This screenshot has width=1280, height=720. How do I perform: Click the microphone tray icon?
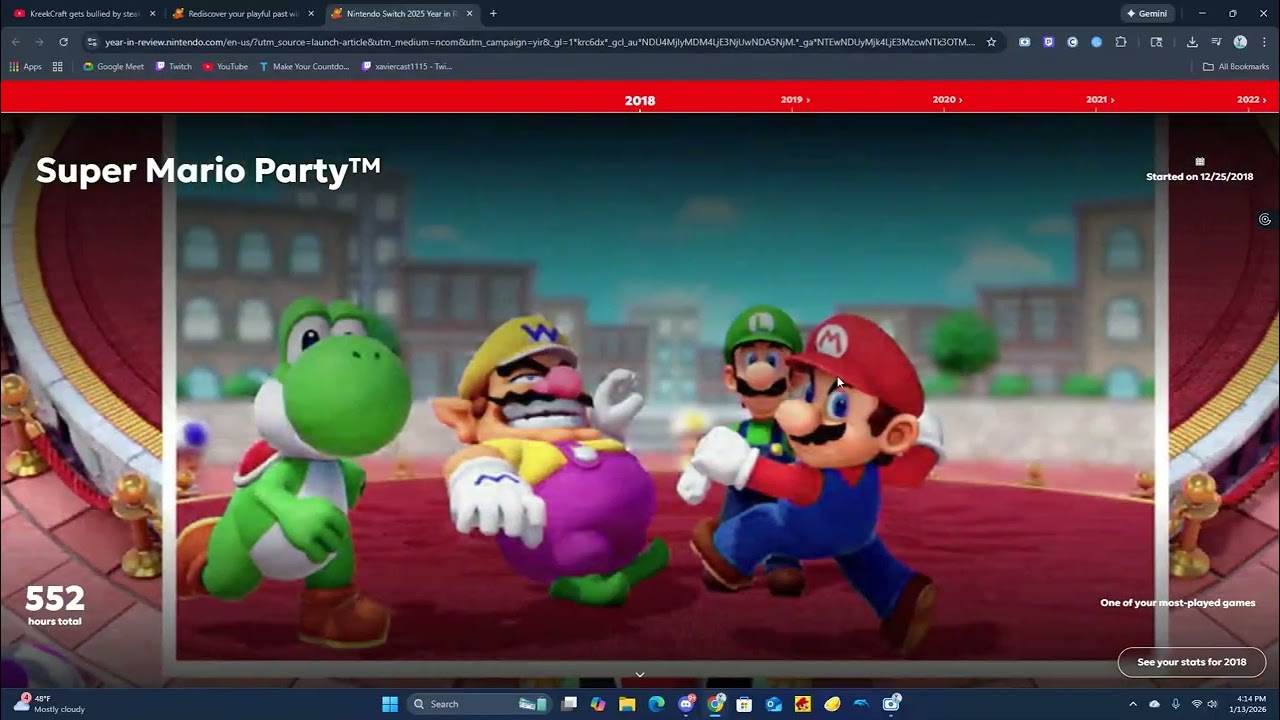coord(1176,704)
